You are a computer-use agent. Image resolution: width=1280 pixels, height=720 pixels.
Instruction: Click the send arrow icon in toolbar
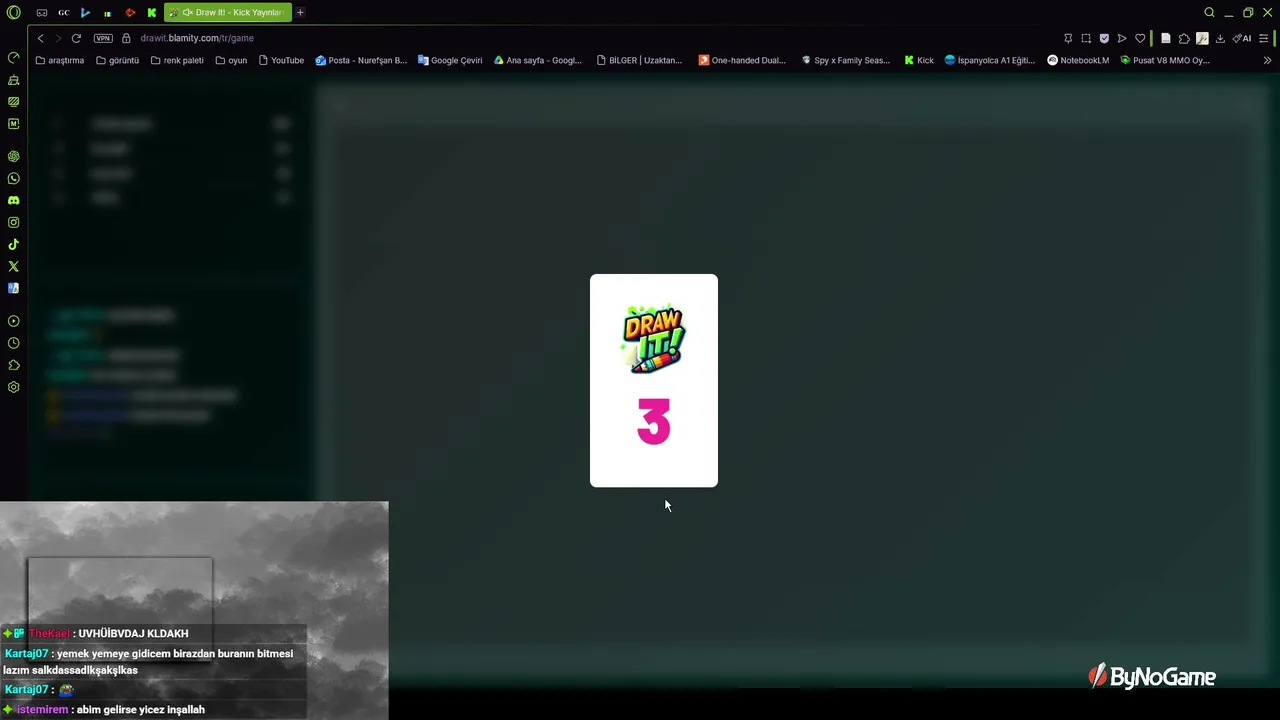[x=1122, y=38]
